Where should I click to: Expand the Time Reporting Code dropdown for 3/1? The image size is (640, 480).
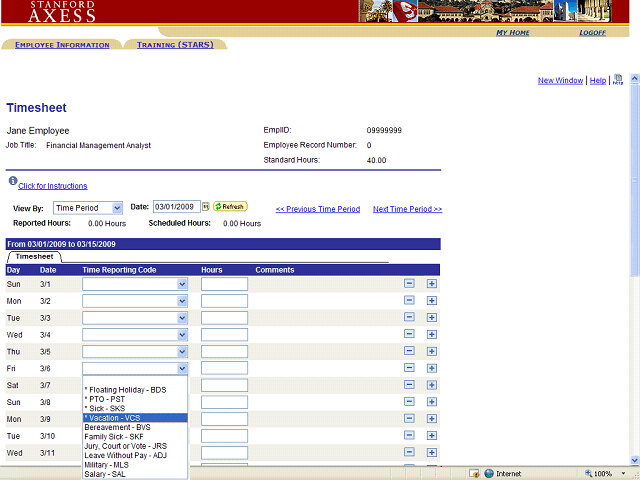coord(182,284)
